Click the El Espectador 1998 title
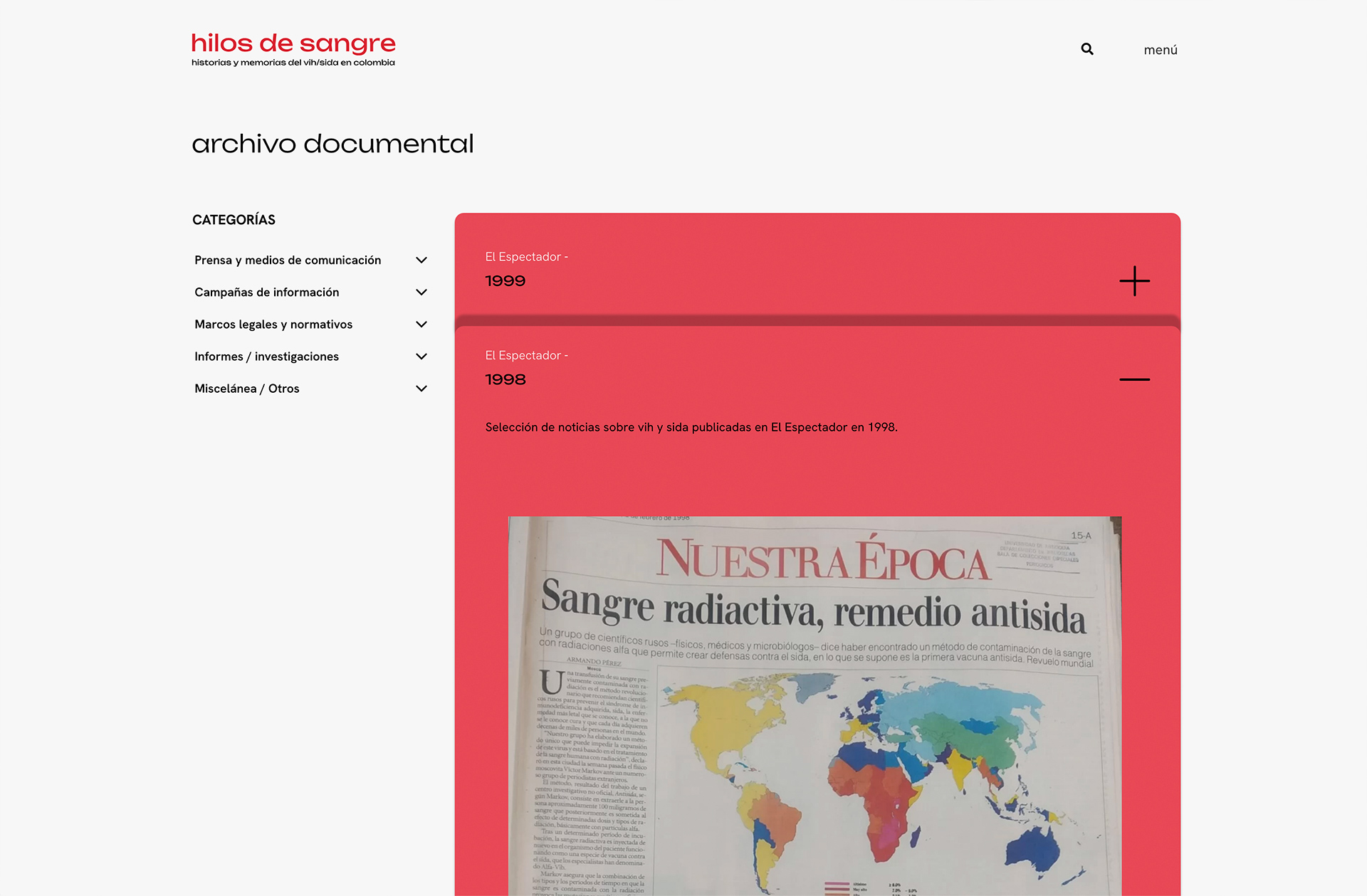Screen dimensions: 1367x896 coord(506,379)
